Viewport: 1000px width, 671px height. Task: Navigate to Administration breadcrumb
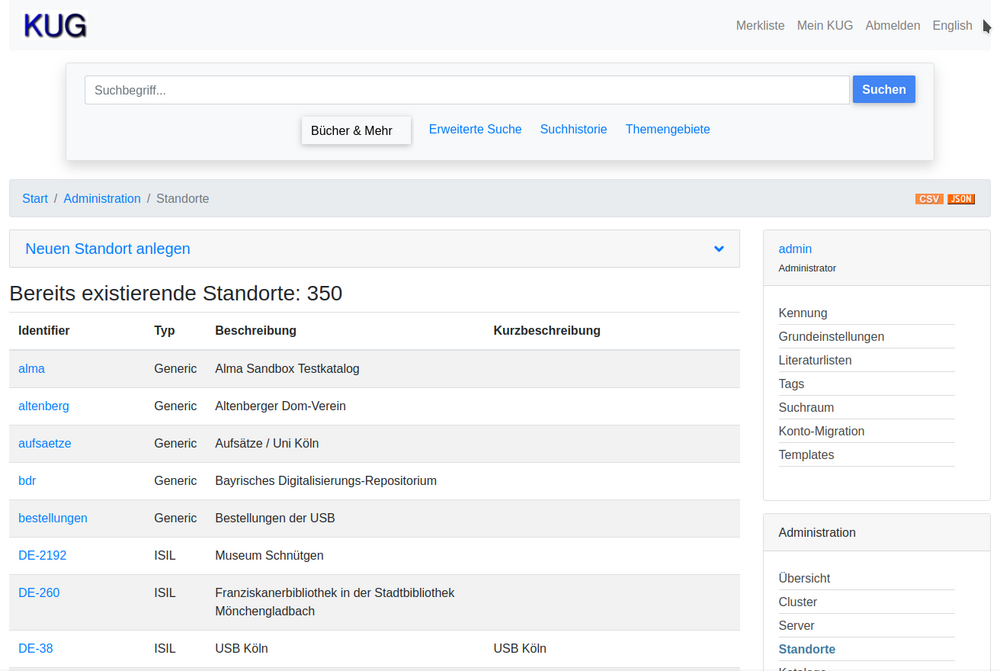(x=102, y=199)
